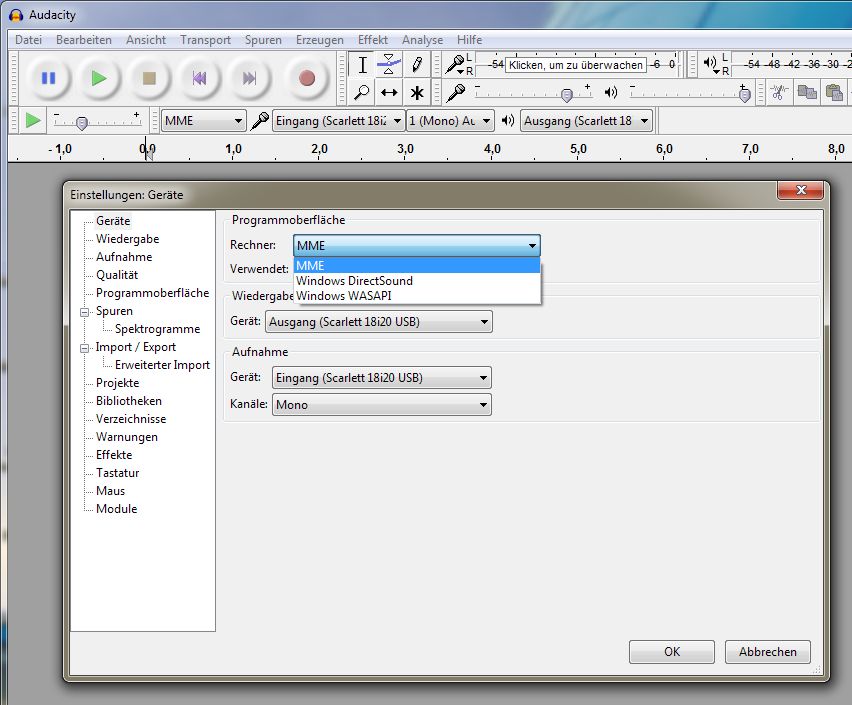Open the Analyse menu
Viewport: 852px width, 705px height.
tap(422, 40)
